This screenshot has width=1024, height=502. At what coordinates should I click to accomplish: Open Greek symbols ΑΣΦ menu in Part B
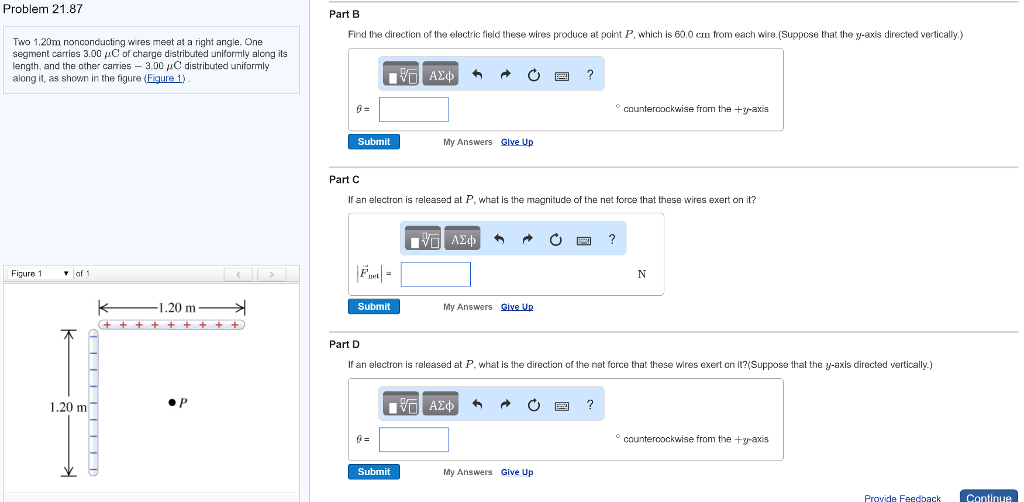(440, 75)
